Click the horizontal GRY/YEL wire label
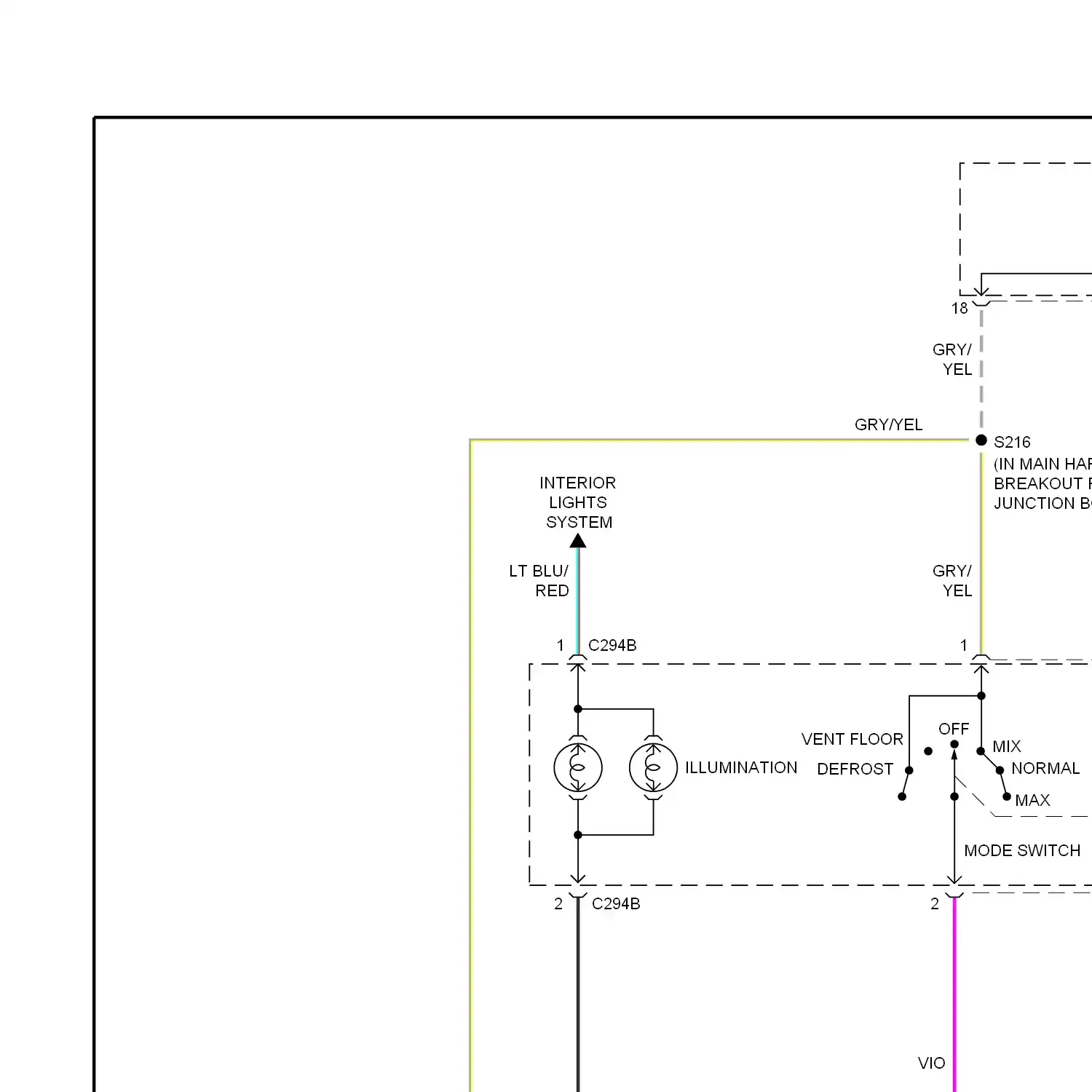1092x1092 pixels. click(x=888, y=424)
